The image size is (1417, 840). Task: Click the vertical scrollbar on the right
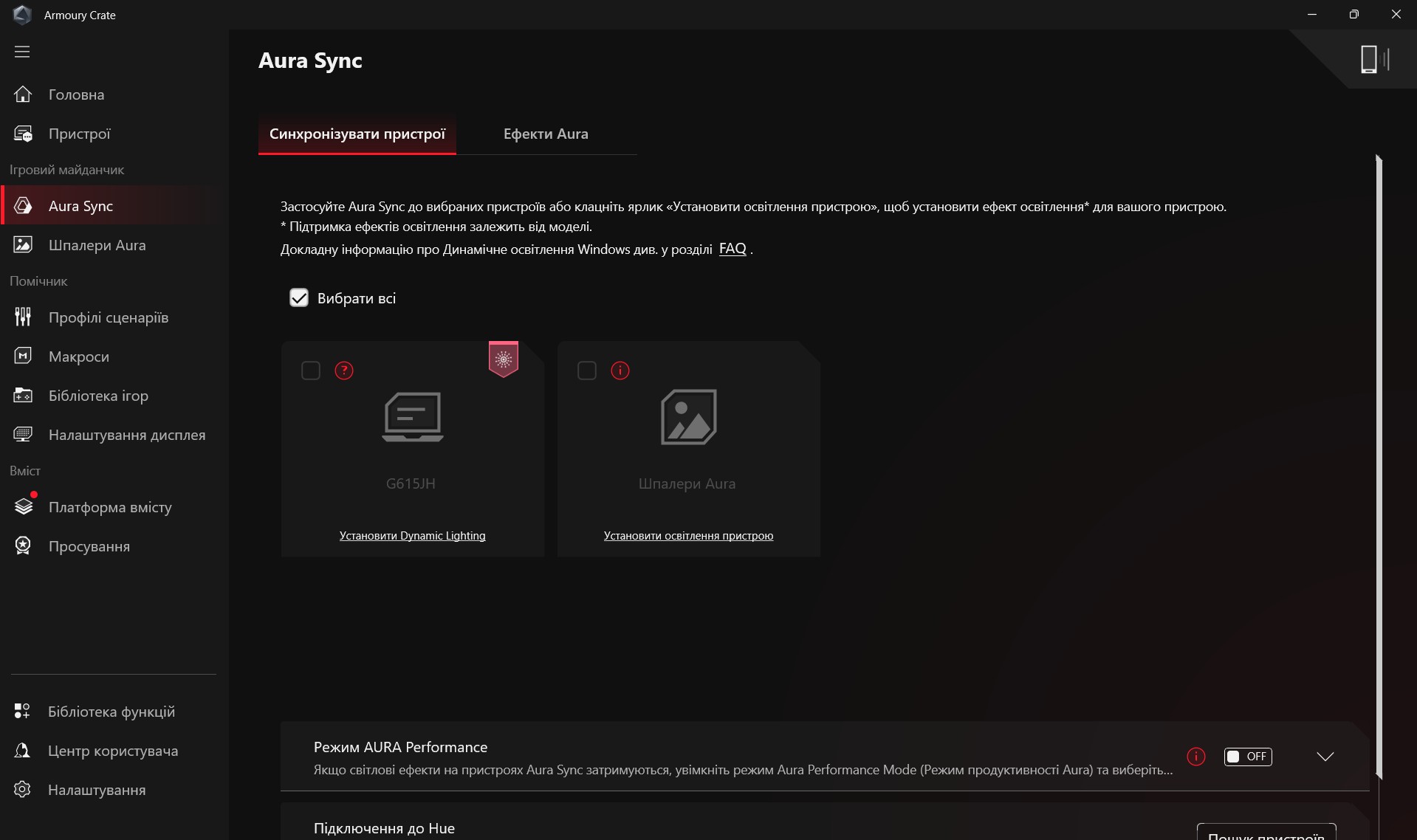coord(1379,465)
